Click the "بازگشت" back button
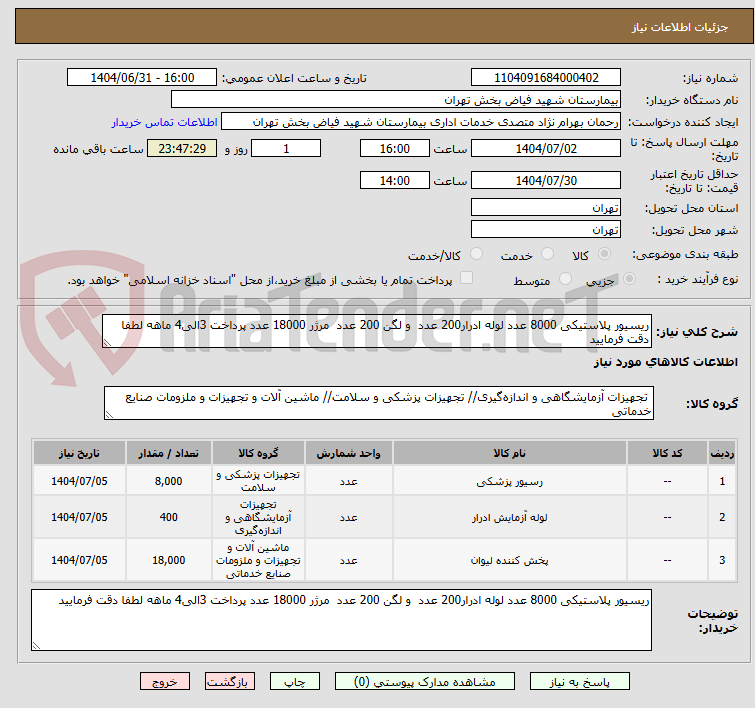 click(x=231, y=681)
